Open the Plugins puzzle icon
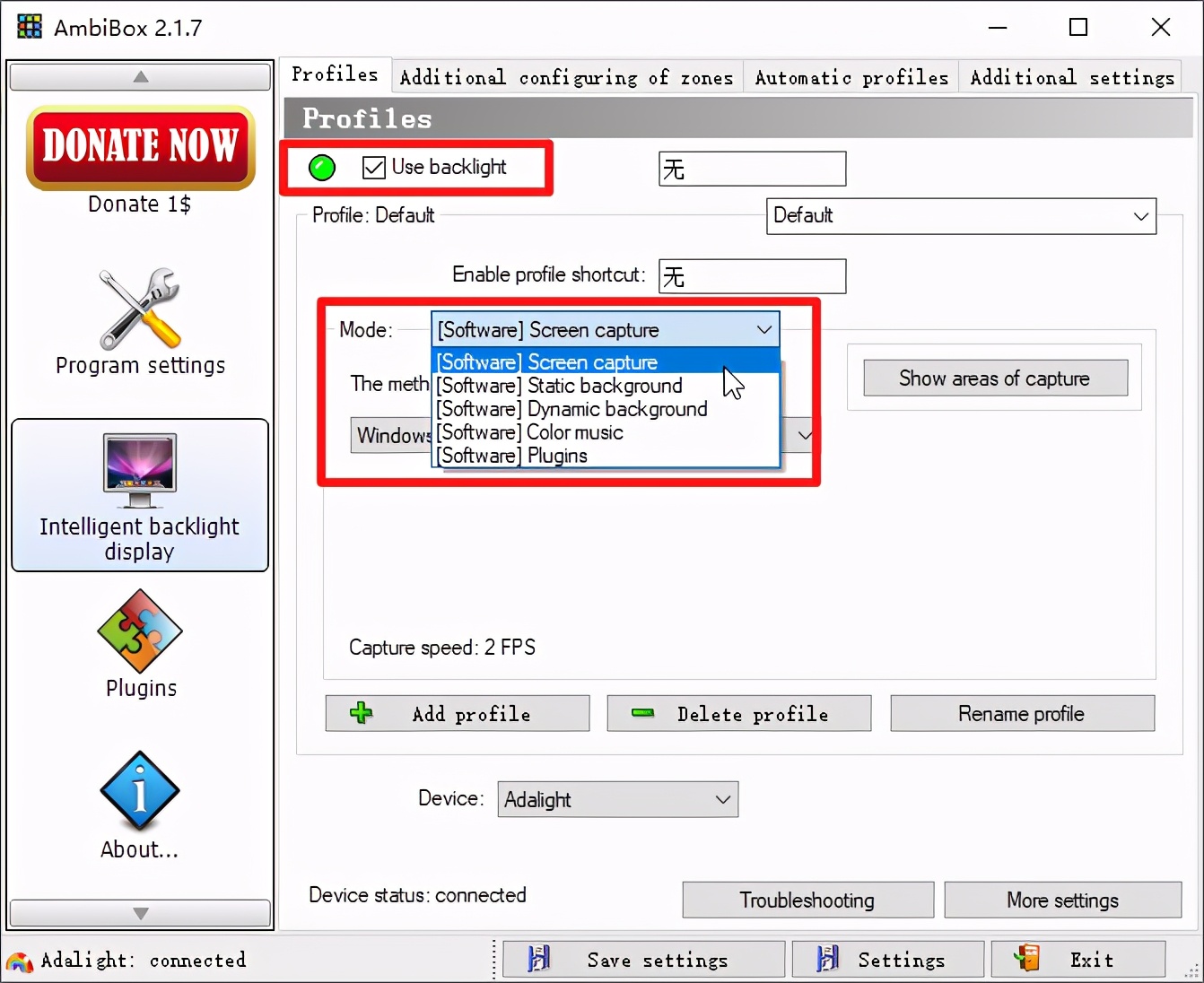 coord(140,631)
